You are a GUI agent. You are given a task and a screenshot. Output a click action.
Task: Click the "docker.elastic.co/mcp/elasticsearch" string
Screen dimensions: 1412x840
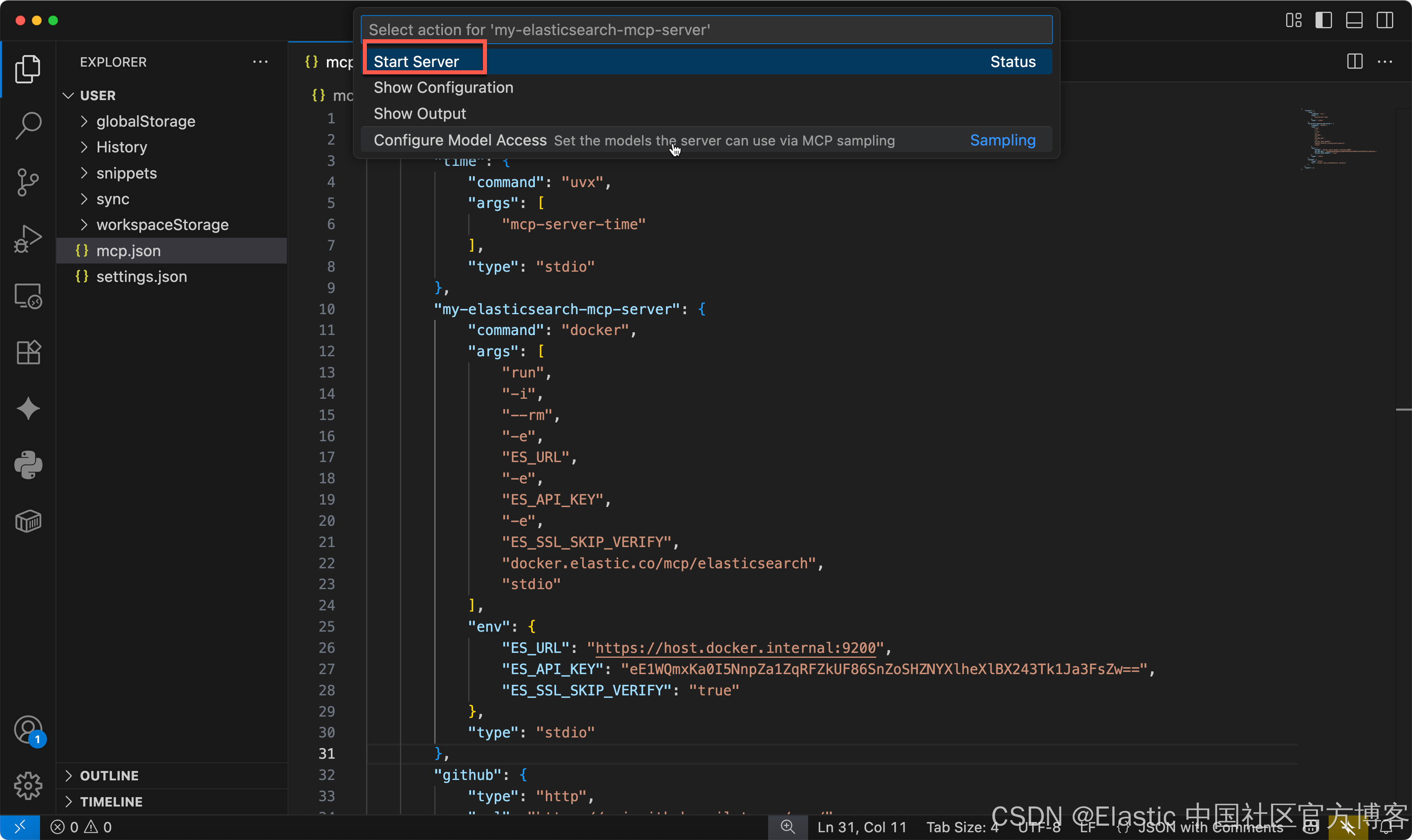tap(659, 563)
